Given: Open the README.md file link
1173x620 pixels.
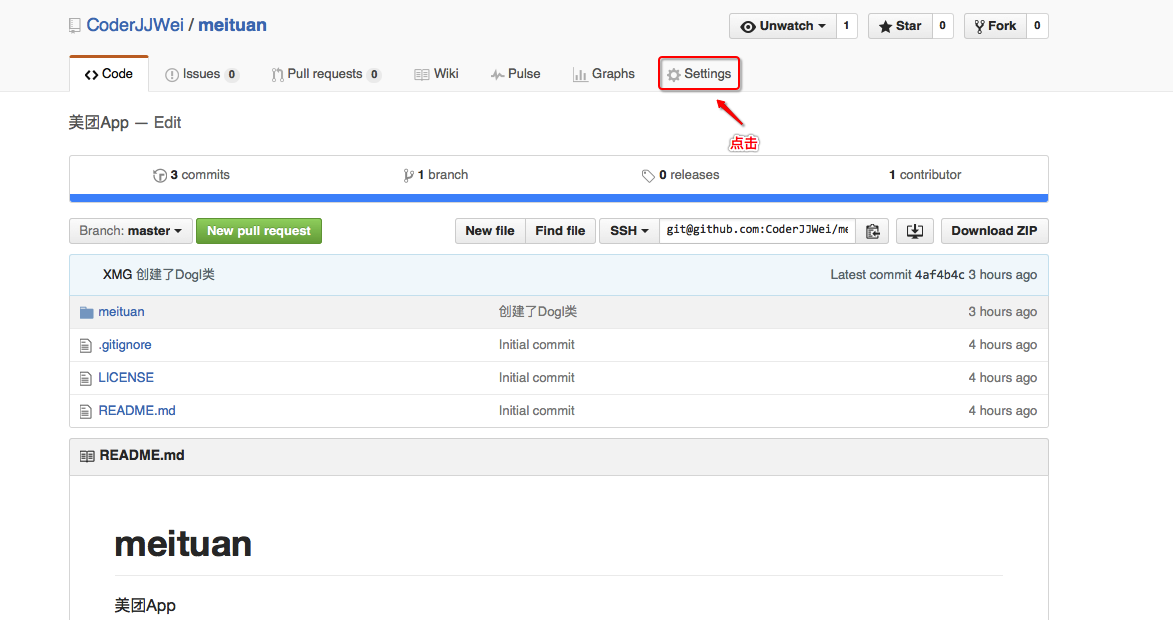Looking at the screenshot, I should click(137, 411).
